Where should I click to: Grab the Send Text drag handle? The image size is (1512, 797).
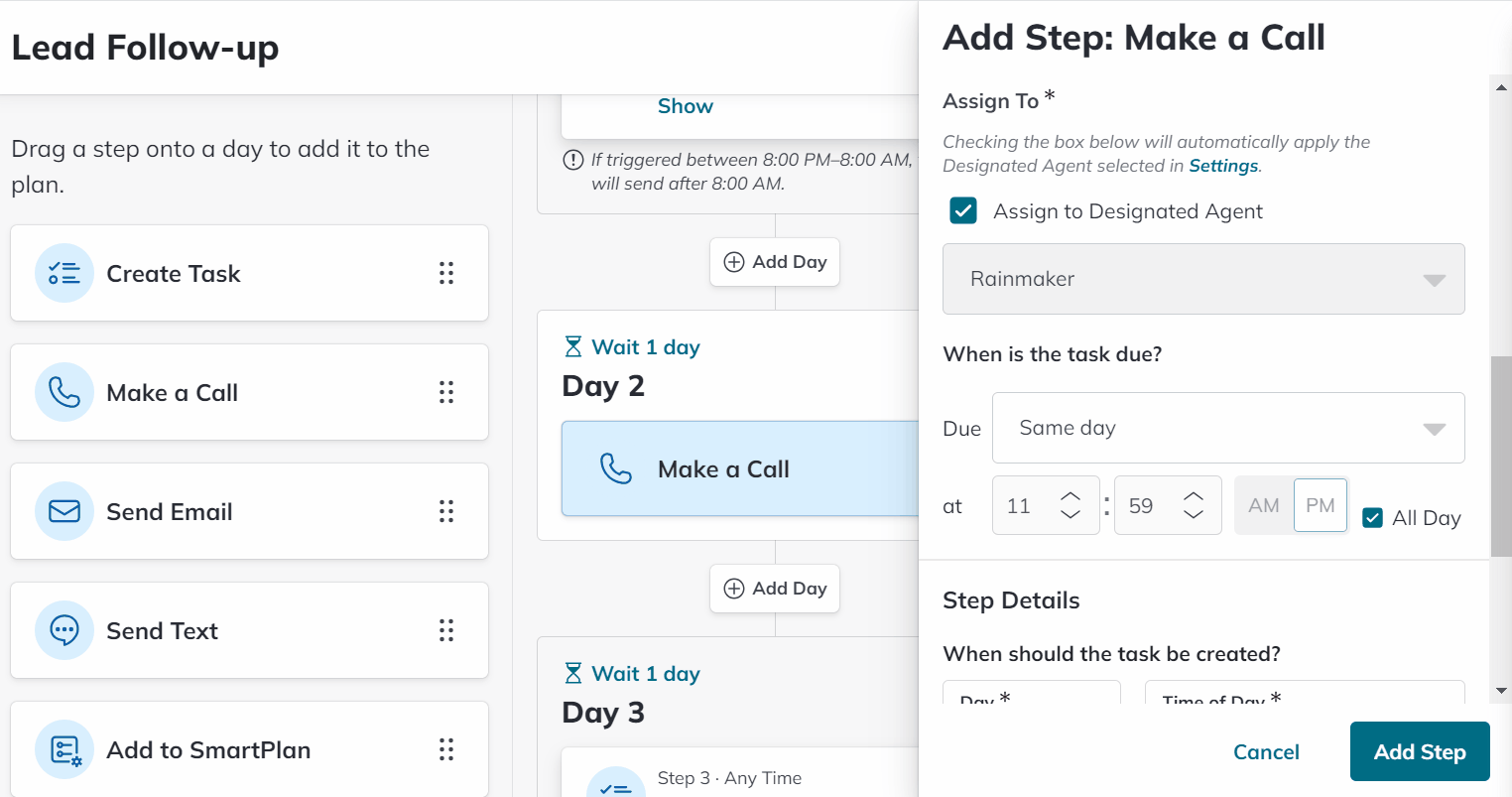[446, 630]
